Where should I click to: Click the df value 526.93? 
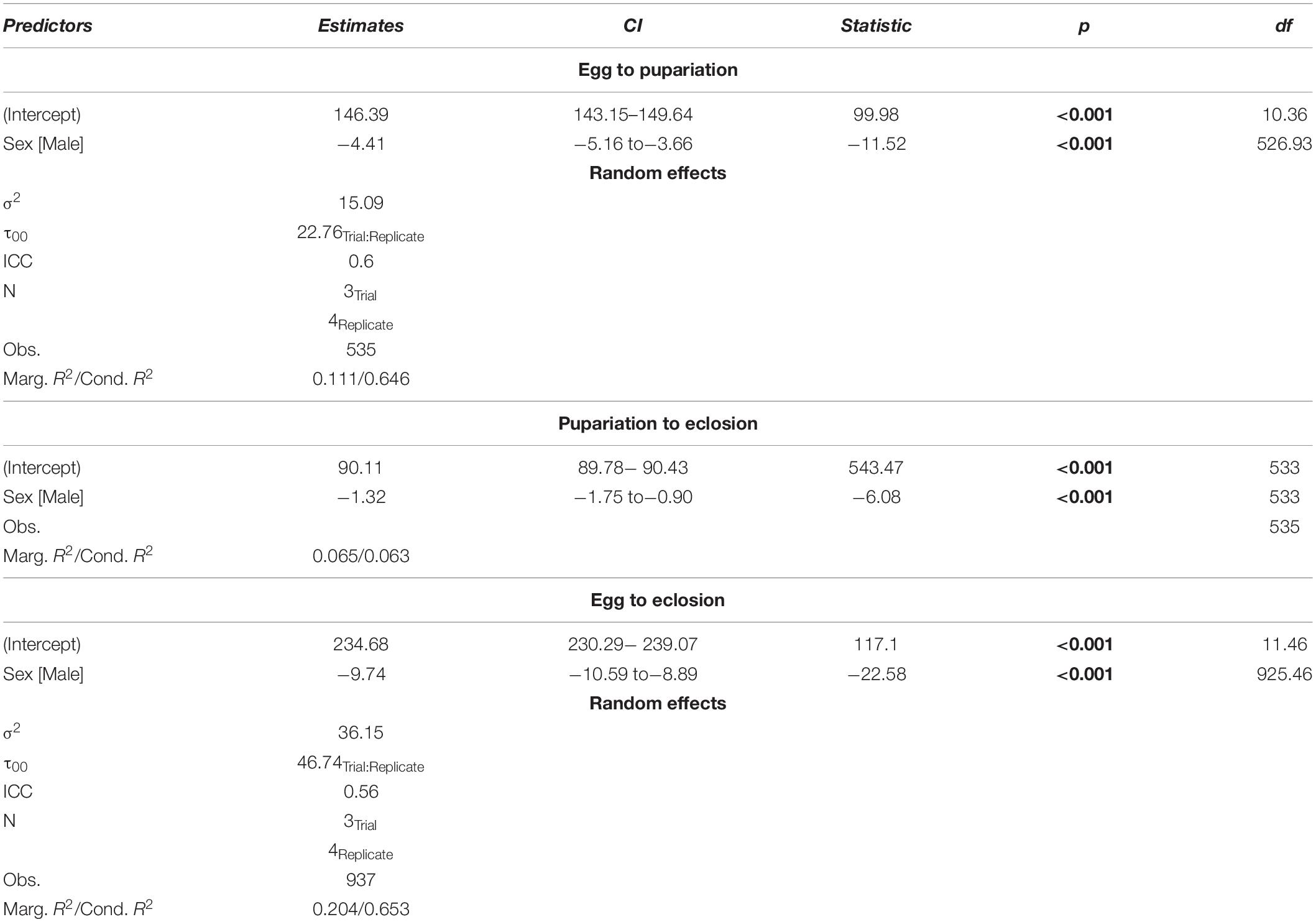coord(1284,144)
